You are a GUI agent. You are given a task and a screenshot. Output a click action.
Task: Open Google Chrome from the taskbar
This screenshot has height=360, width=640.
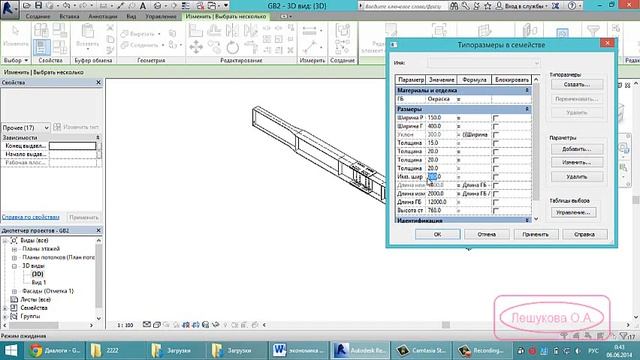(55, 350)
